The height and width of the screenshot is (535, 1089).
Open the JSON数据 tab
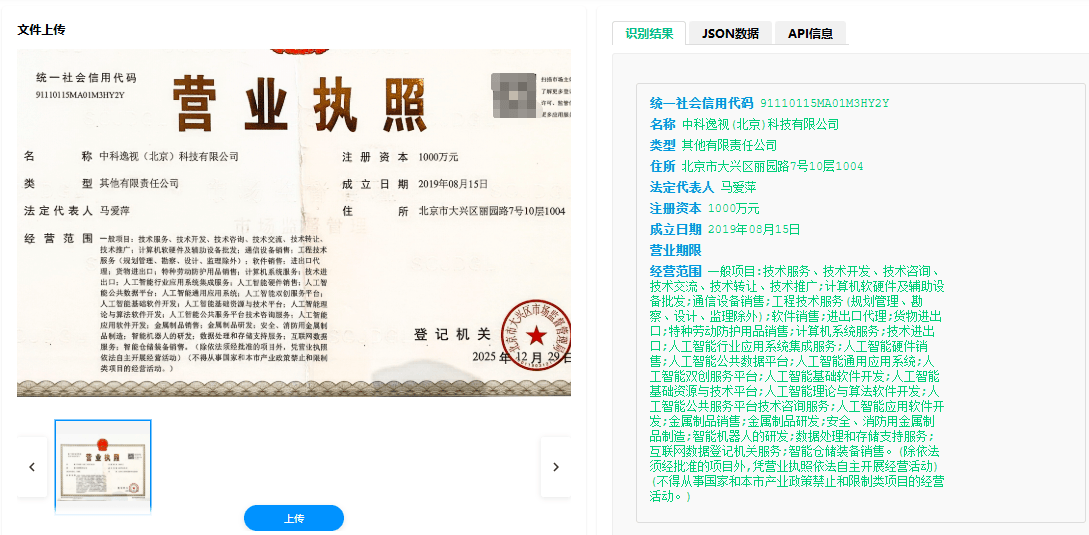[730, 33]
